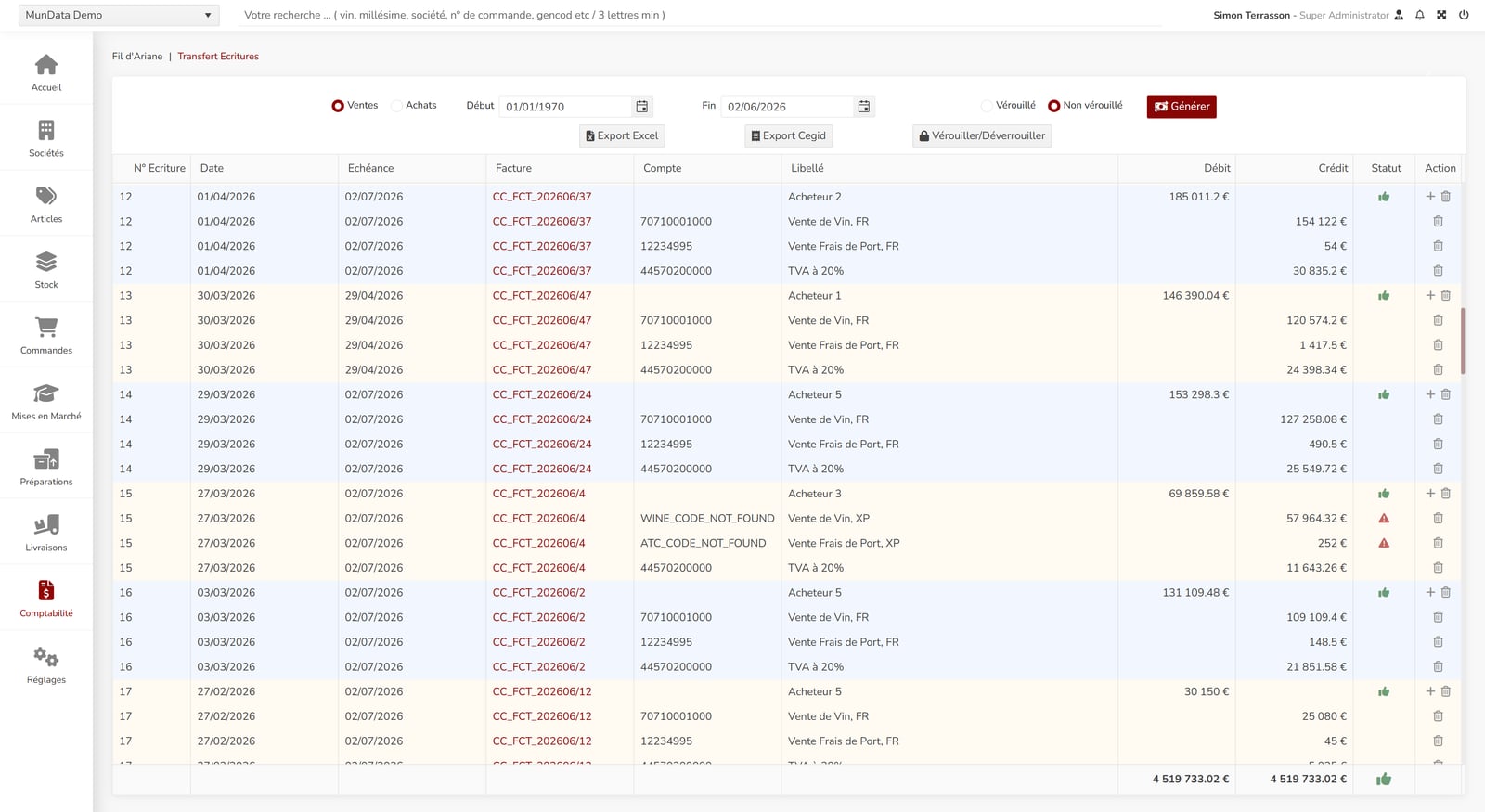Click the power logout icon
Viewport: 1485px width, 812px height.
(1464, 15)
